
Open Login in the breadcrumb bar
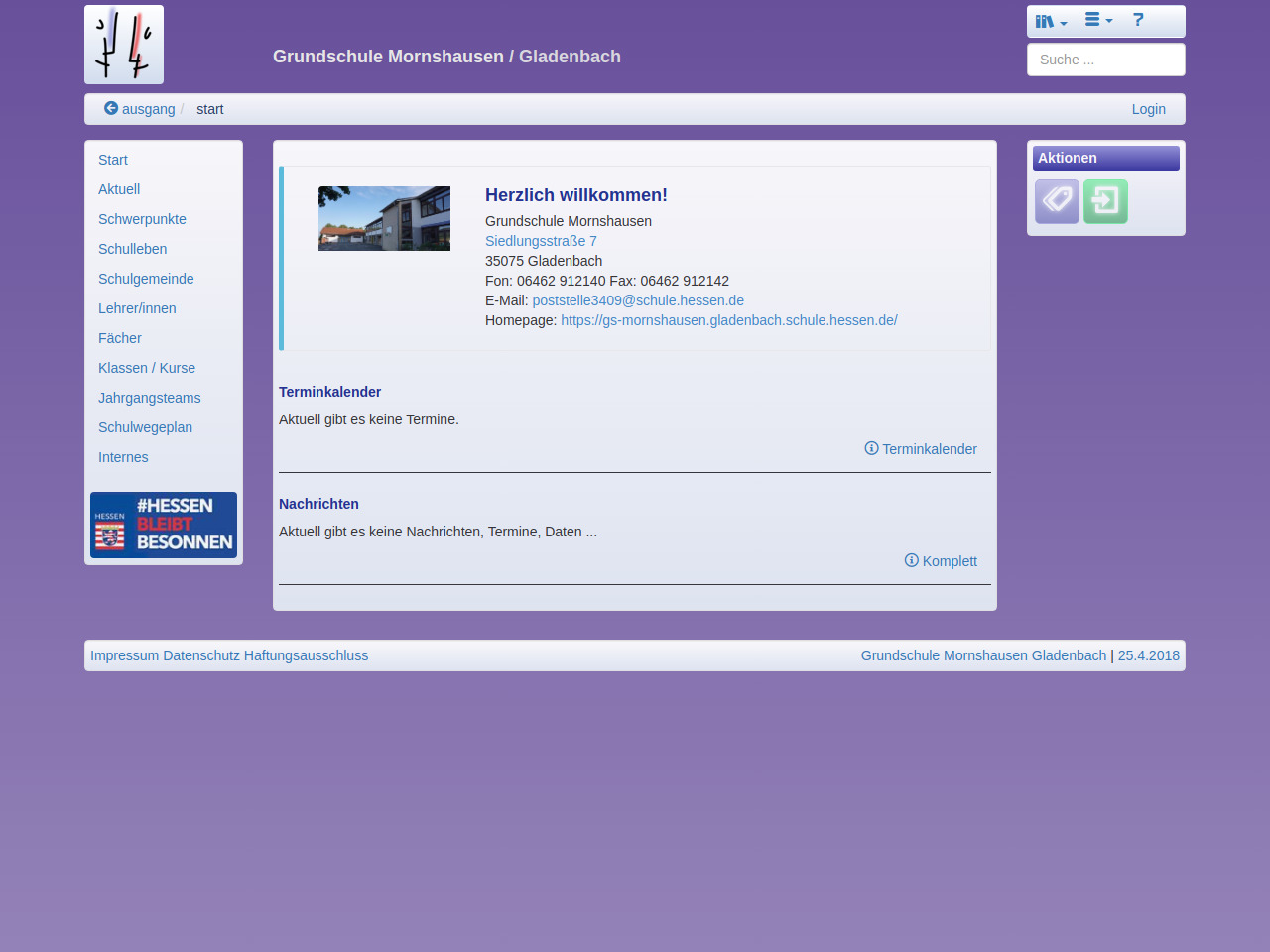pos(1148,109)
